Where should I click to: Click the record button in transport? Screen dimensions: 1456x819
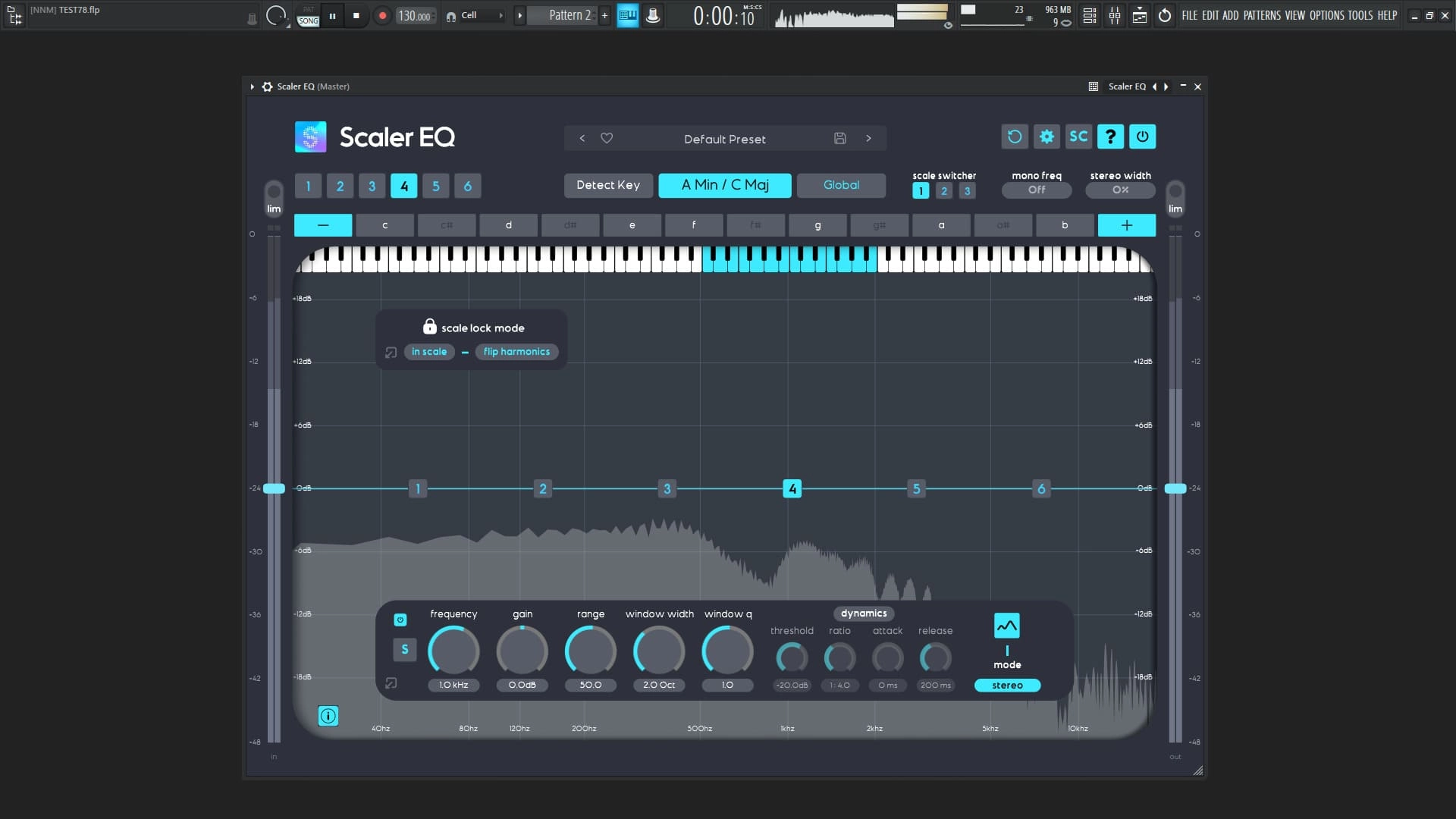(382, 16)
